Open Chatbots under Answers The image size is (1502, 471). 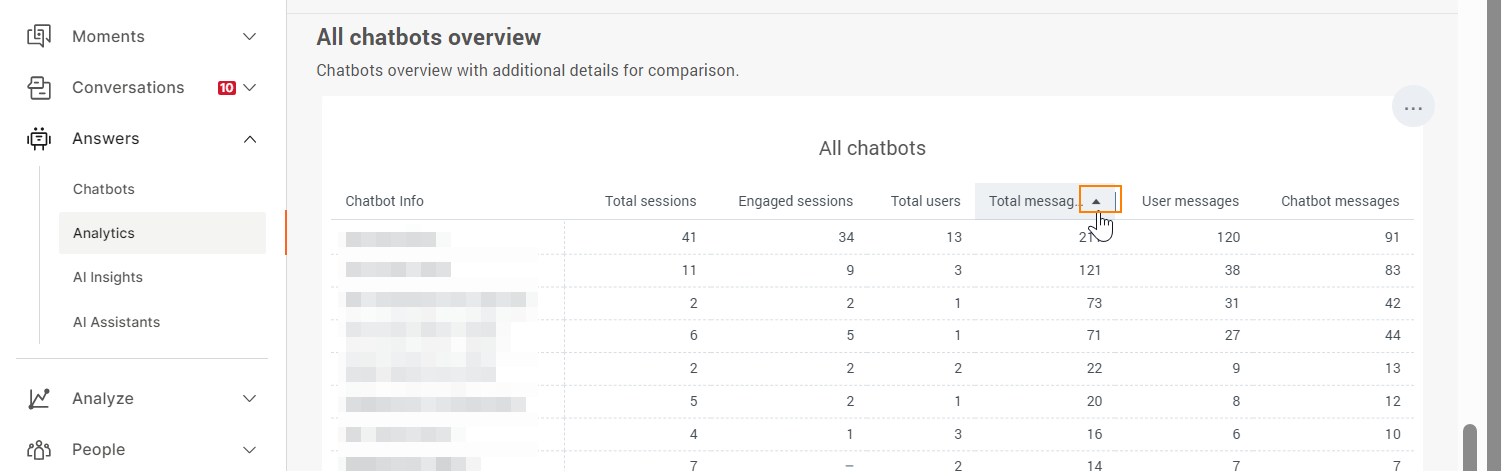click(x=104, y=189)
